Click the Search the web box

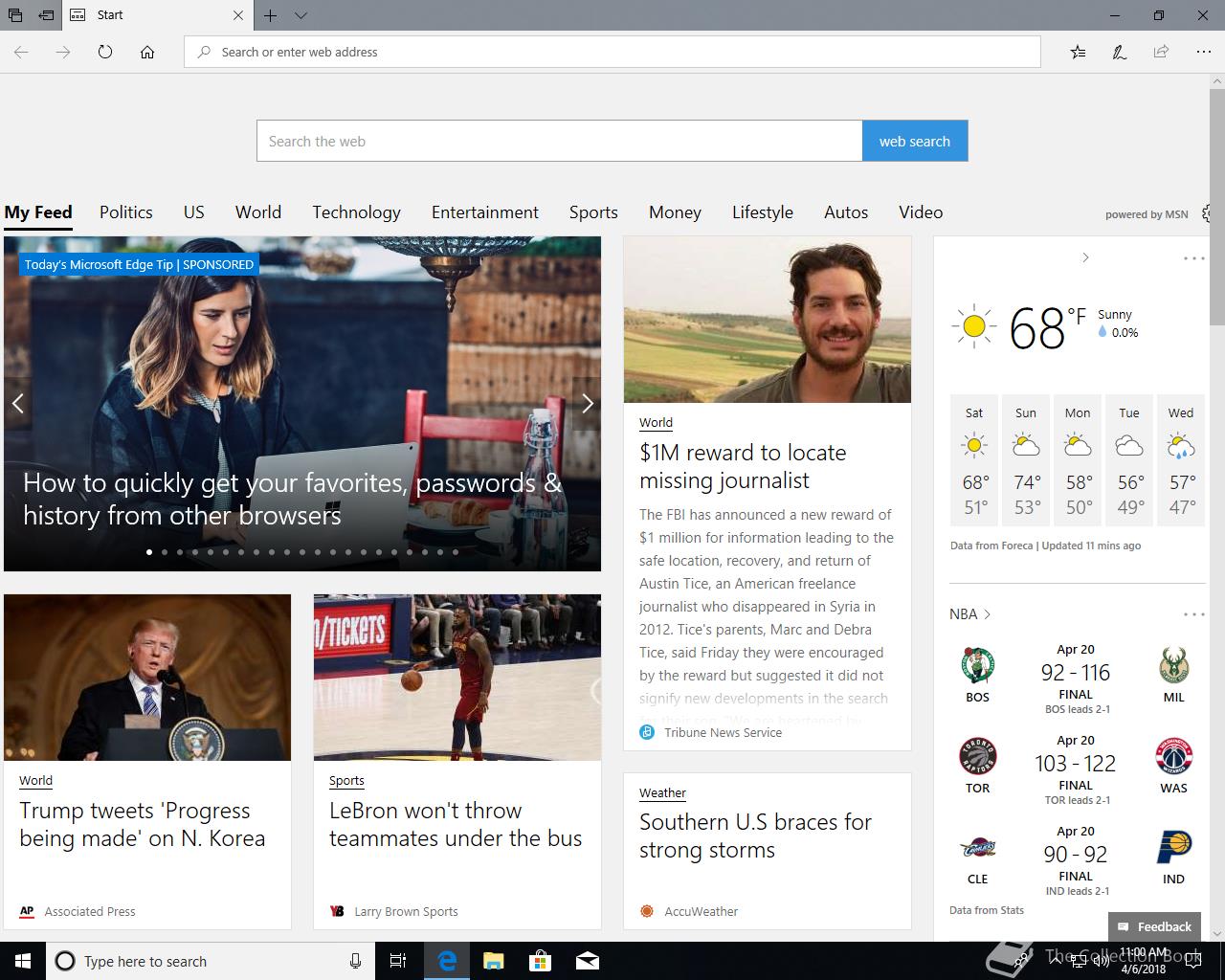pyautogui.click(x=560, y=141)
